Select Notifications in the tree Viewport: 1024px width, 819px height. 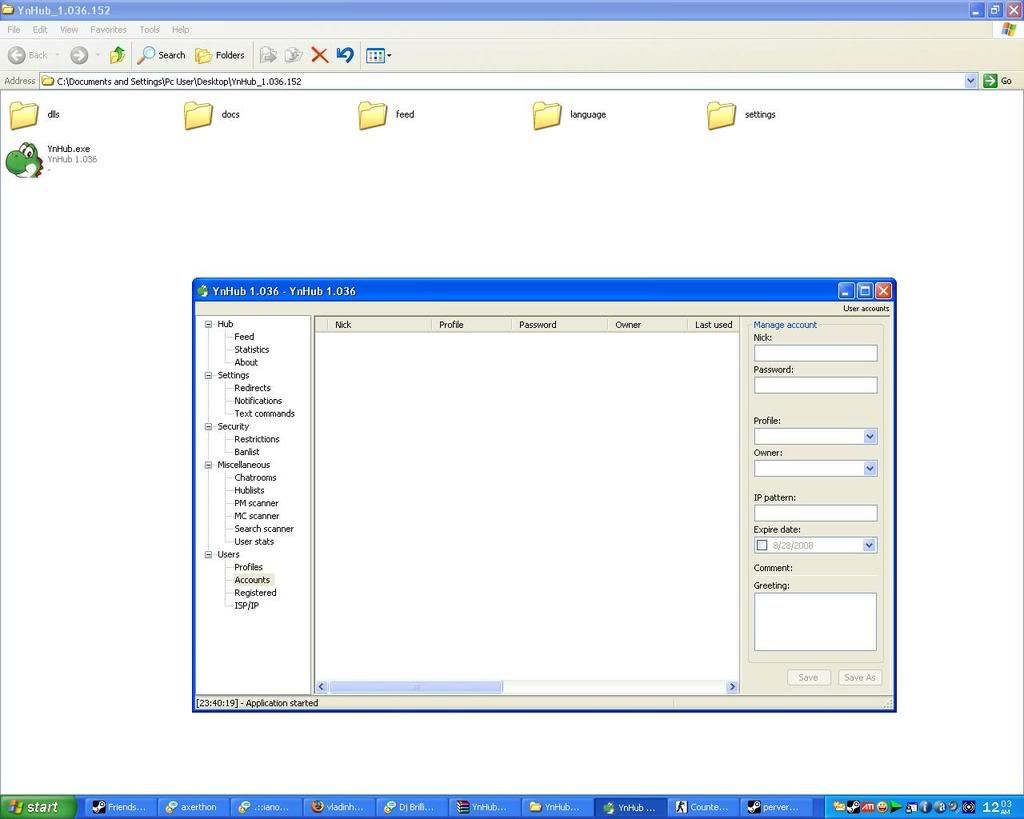coord(258,401)
